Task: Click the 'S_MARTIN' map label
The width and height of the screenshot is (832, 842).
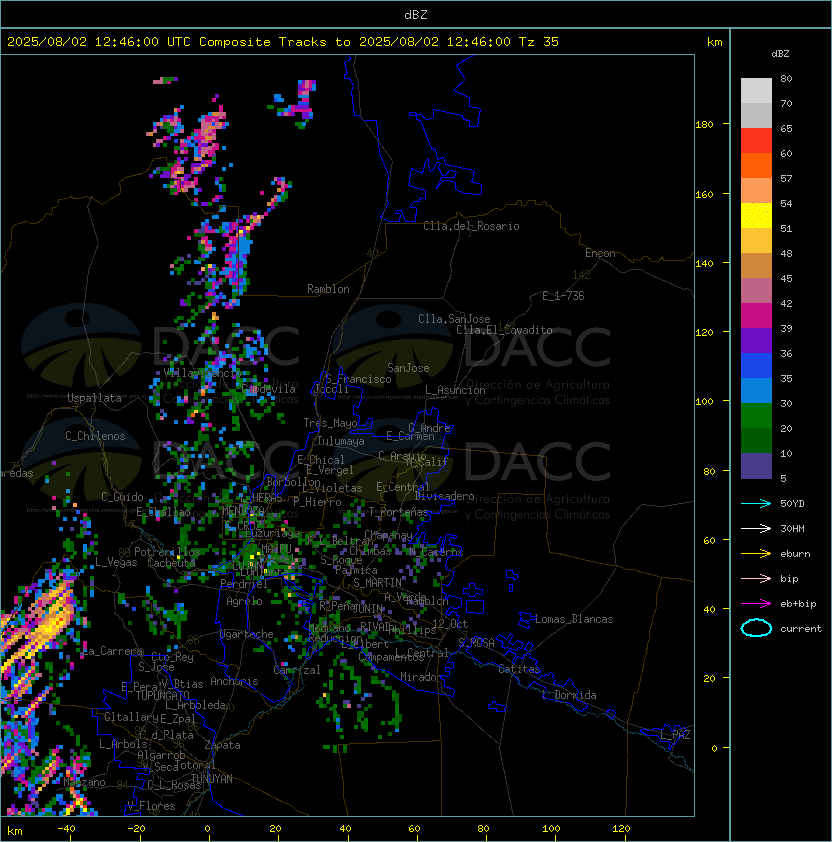Action: 378,583
